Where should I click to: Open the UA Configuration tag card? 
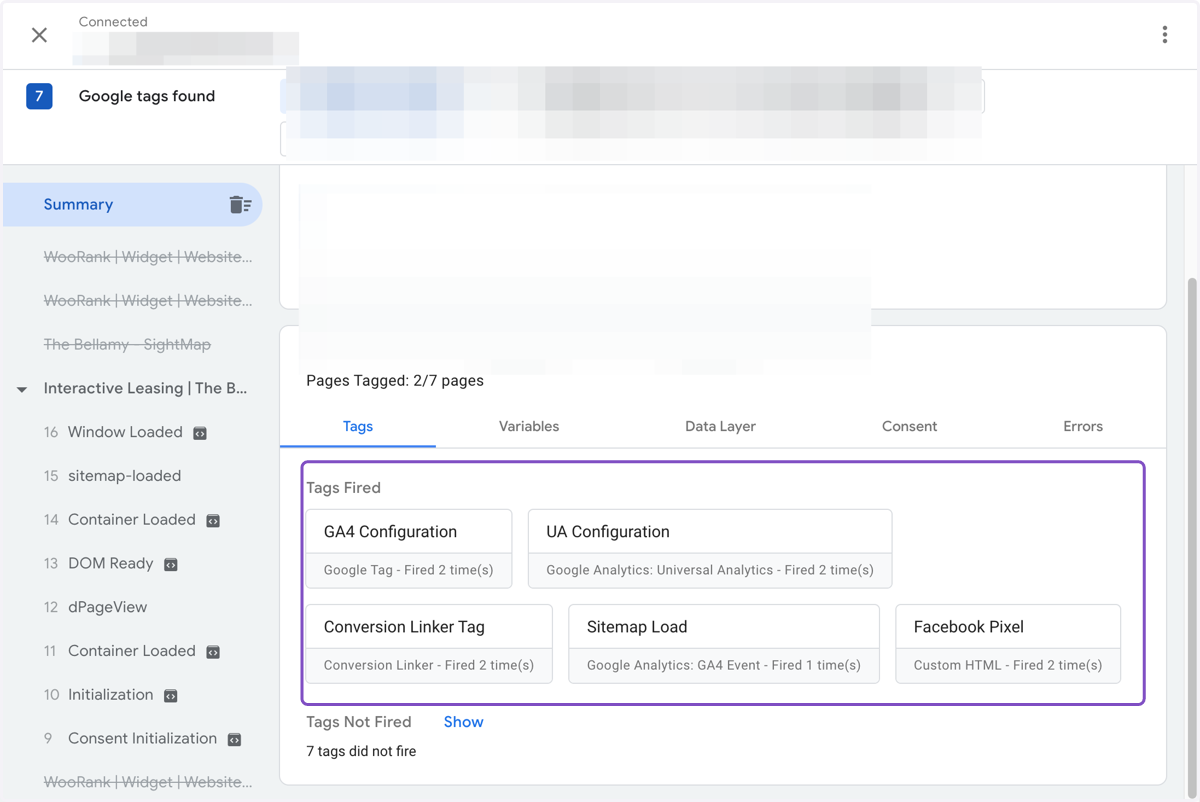click(710, 549)
